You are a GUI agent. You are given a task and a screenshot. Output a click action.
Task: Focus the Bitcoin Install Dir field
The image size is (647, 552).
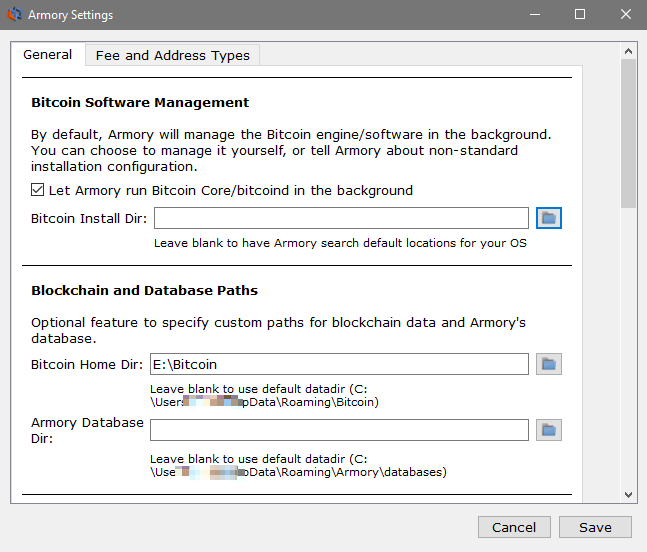341,218
